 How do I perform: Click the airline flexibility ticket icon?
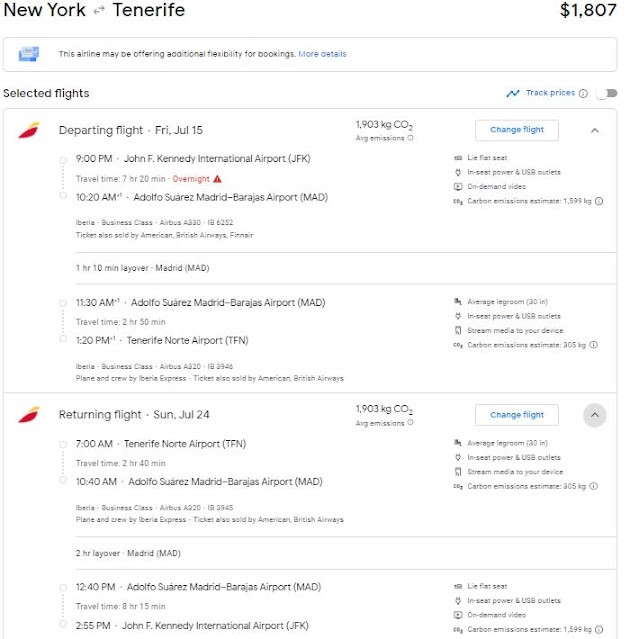point(29,54)
